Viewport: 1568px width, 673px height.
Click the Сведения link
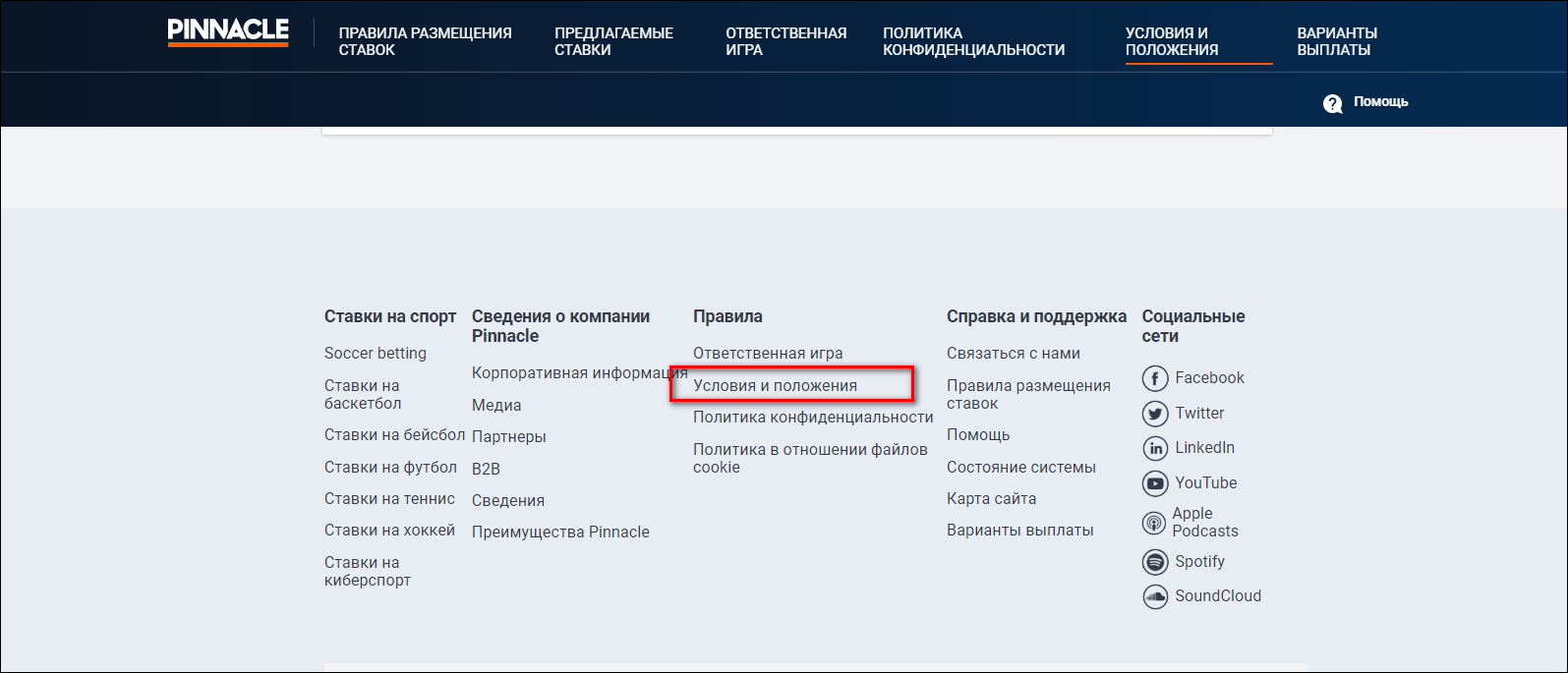pos(508,501)
